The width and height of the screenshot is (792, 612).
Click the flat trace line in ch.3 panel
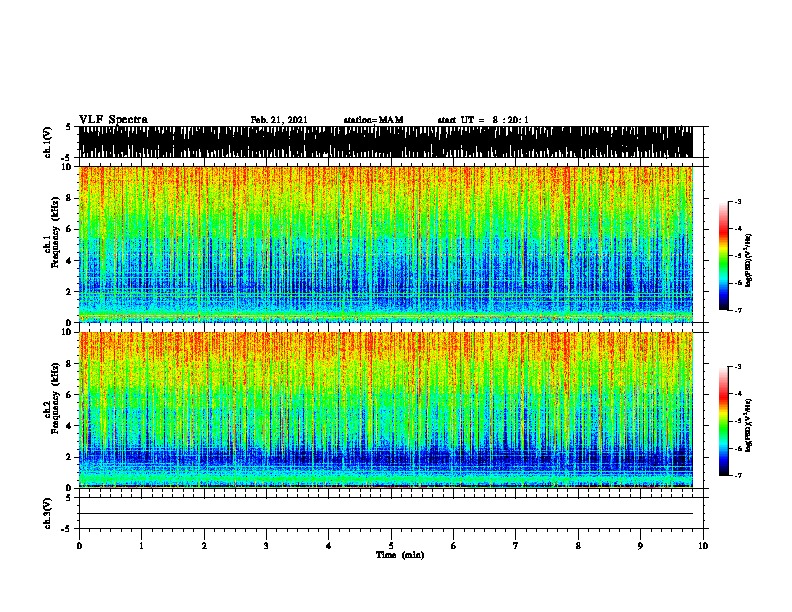385,514
